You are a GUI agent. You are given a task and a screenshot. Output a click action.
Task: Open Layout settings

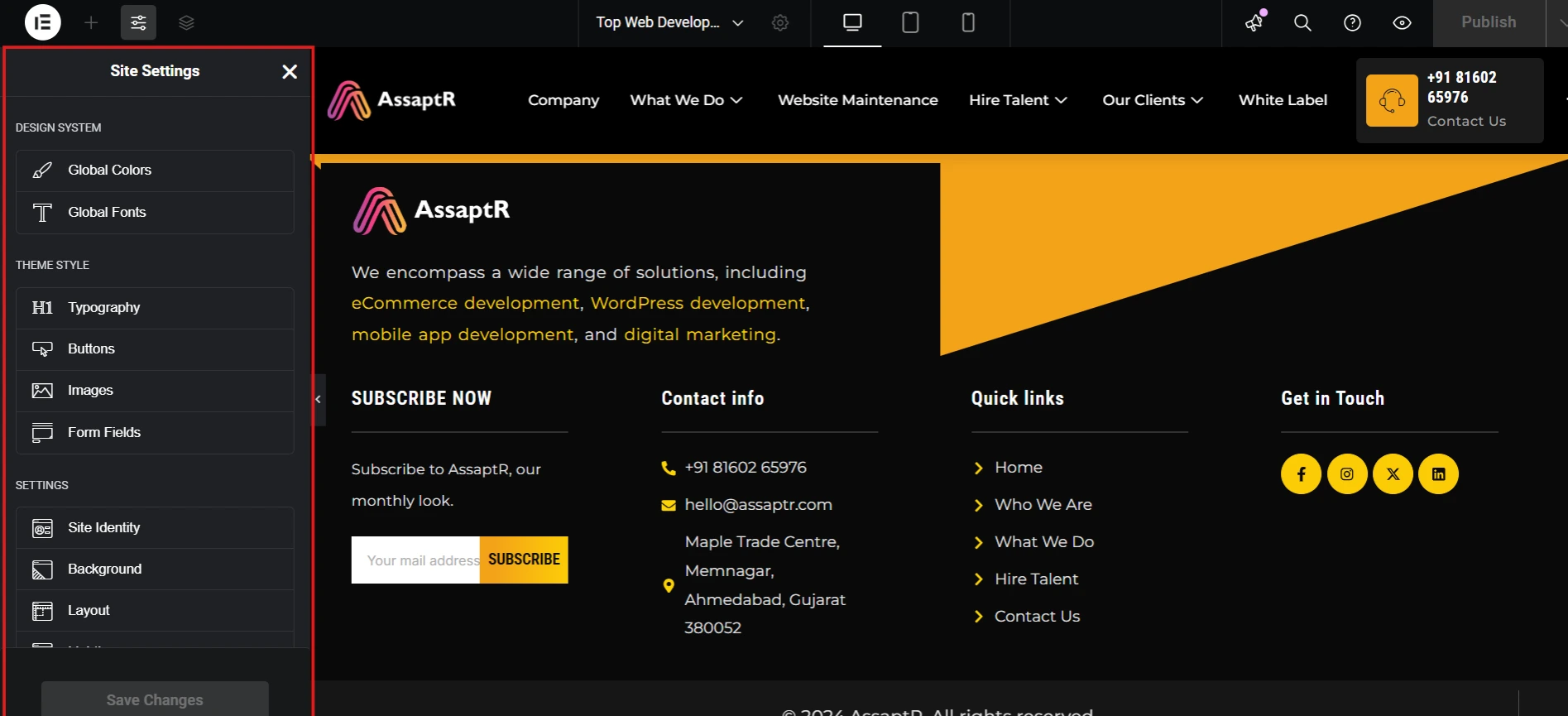pyautogui.click(x=155, y=611)
